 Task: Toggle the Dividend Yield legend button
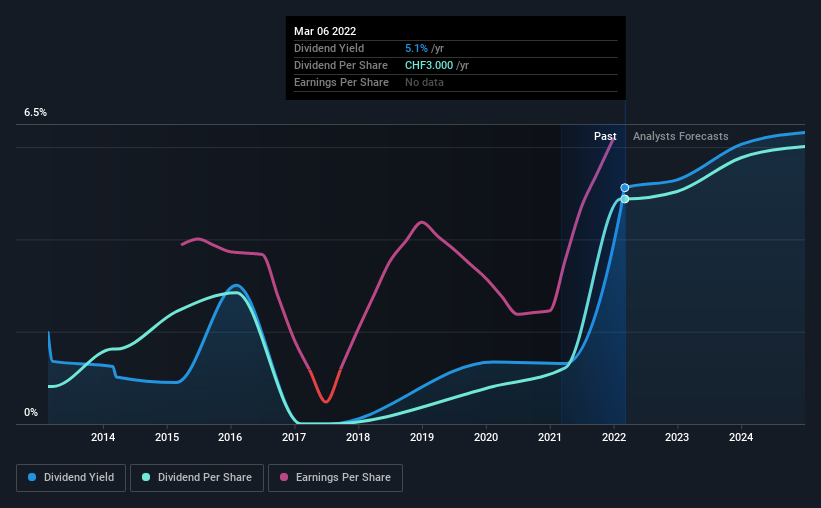pyautogui.click(x=71, y=478)
